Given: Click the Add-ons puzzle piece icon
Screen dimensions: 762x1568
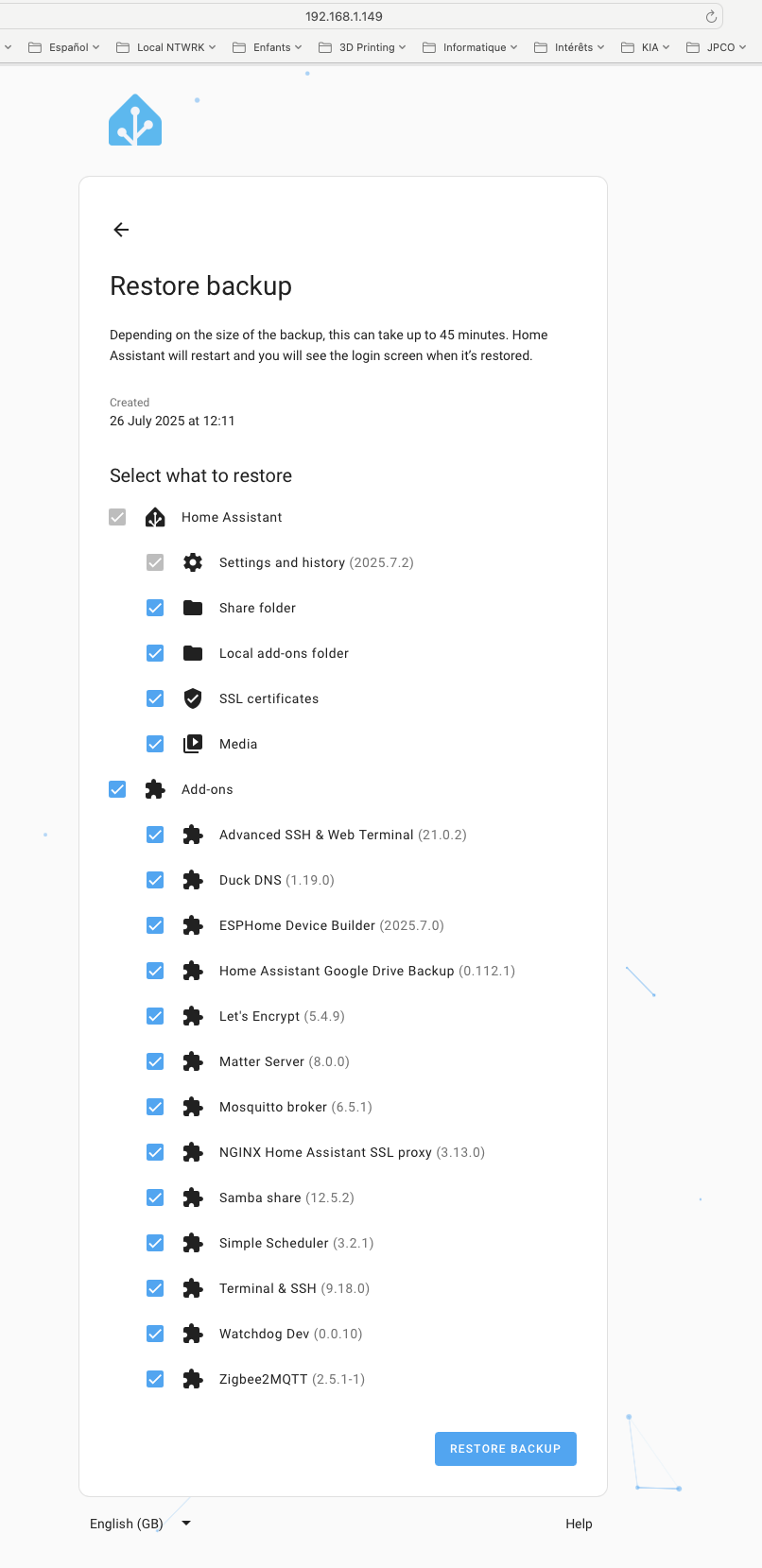Looking at the screenshot, I should click(x=155, y=789).
